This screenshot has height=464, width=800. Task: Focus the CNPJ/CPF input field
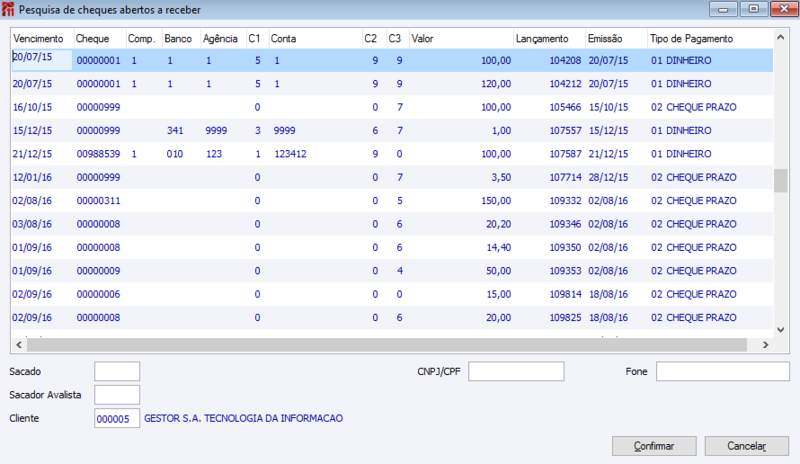[516, 371]
